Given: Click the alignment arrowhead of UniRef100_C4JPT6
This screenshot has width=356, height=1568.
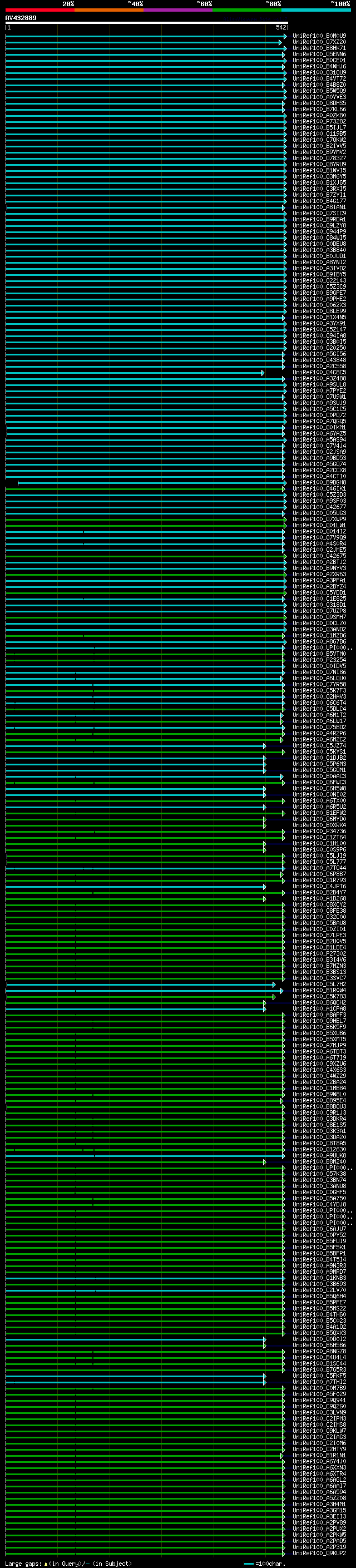Looking at the screenshot, I should (264, 886).
